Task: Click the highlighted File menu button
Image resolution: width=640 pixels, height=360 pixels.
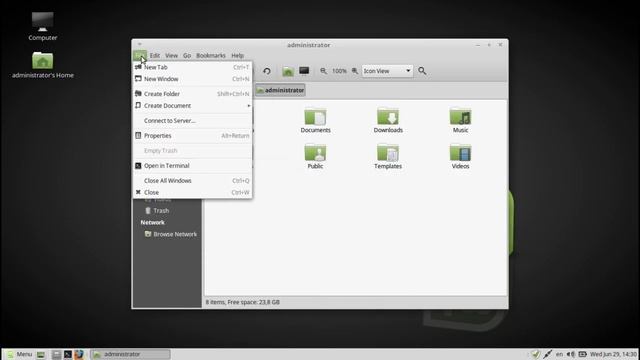Action: click(140, 56)
